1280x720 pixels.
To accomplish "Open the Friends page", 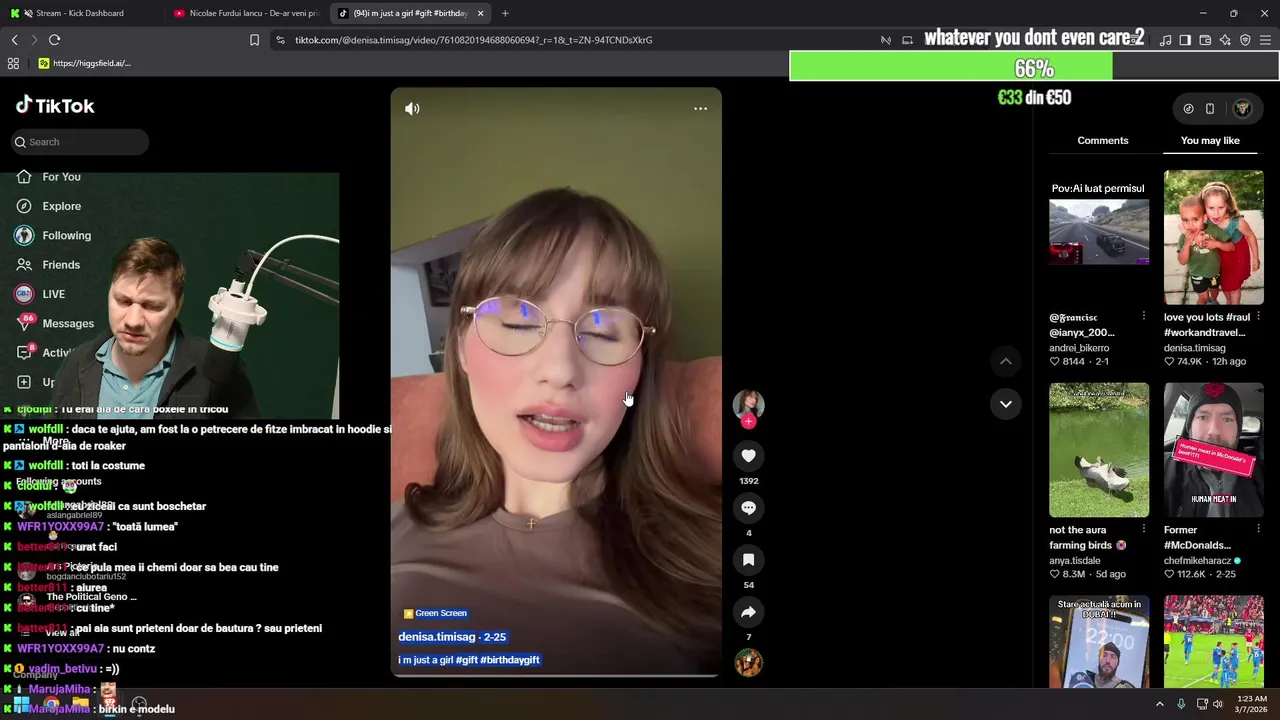I will coord(47,265).
